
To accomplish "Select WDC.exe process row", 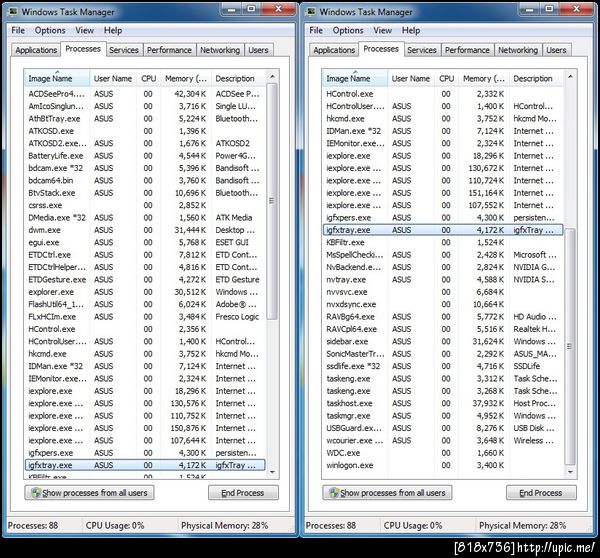I will 443,453.
